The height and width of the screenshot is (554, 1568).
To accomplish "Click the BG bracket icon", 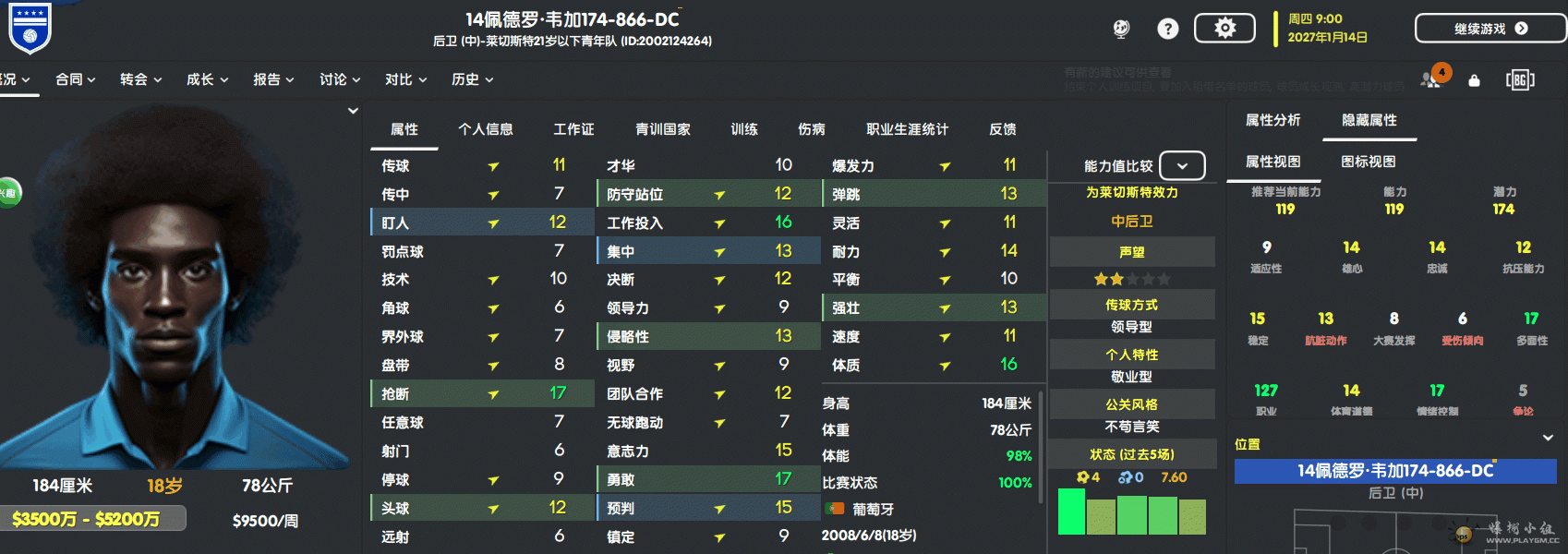I will (1520, 79).
